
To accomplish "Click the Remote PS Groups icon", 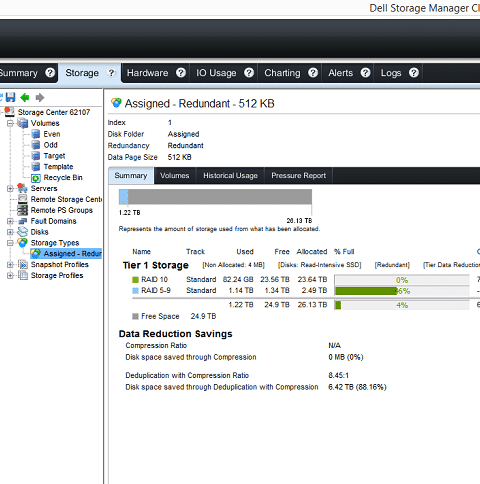I will point(22,210).
